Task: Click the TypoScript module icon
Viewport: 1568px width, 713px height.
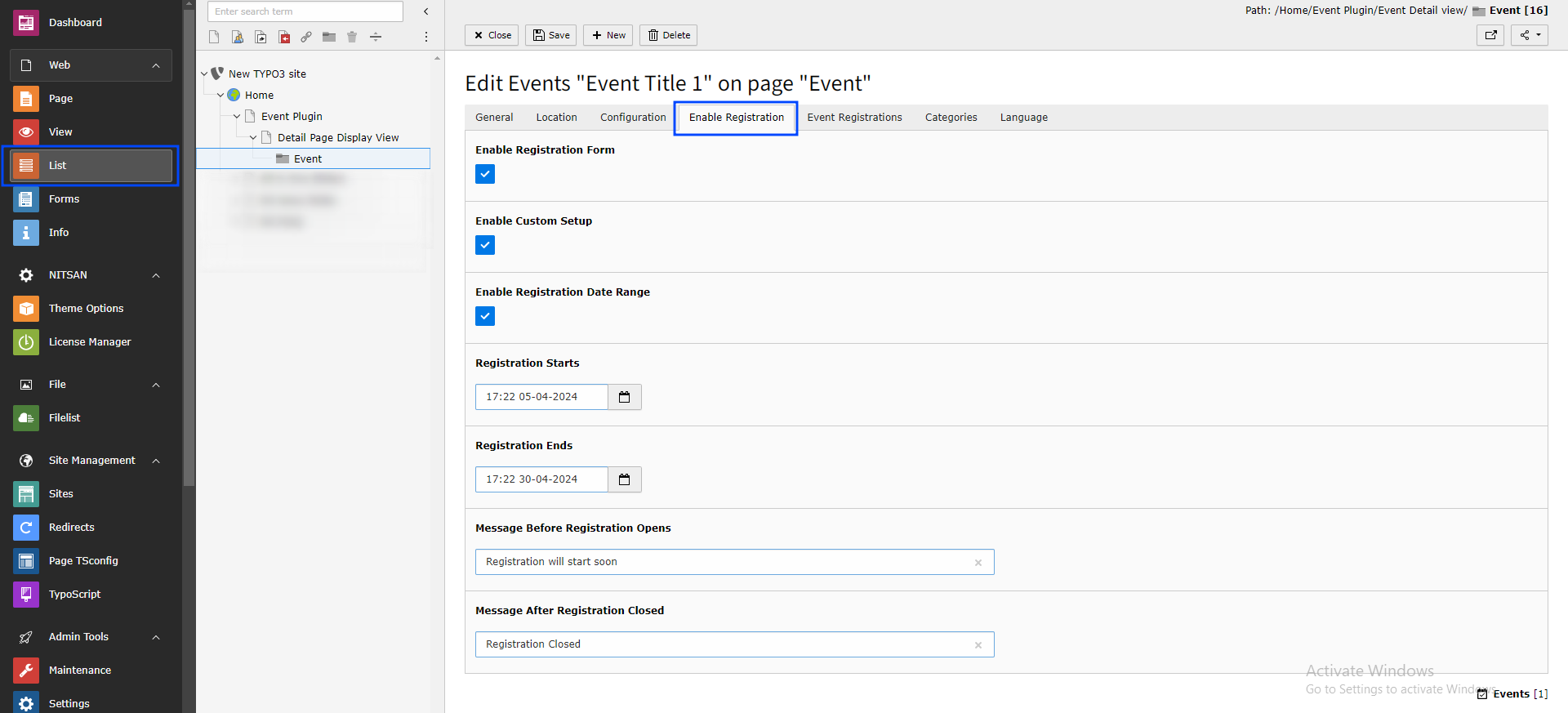Action: coord(26,595)
